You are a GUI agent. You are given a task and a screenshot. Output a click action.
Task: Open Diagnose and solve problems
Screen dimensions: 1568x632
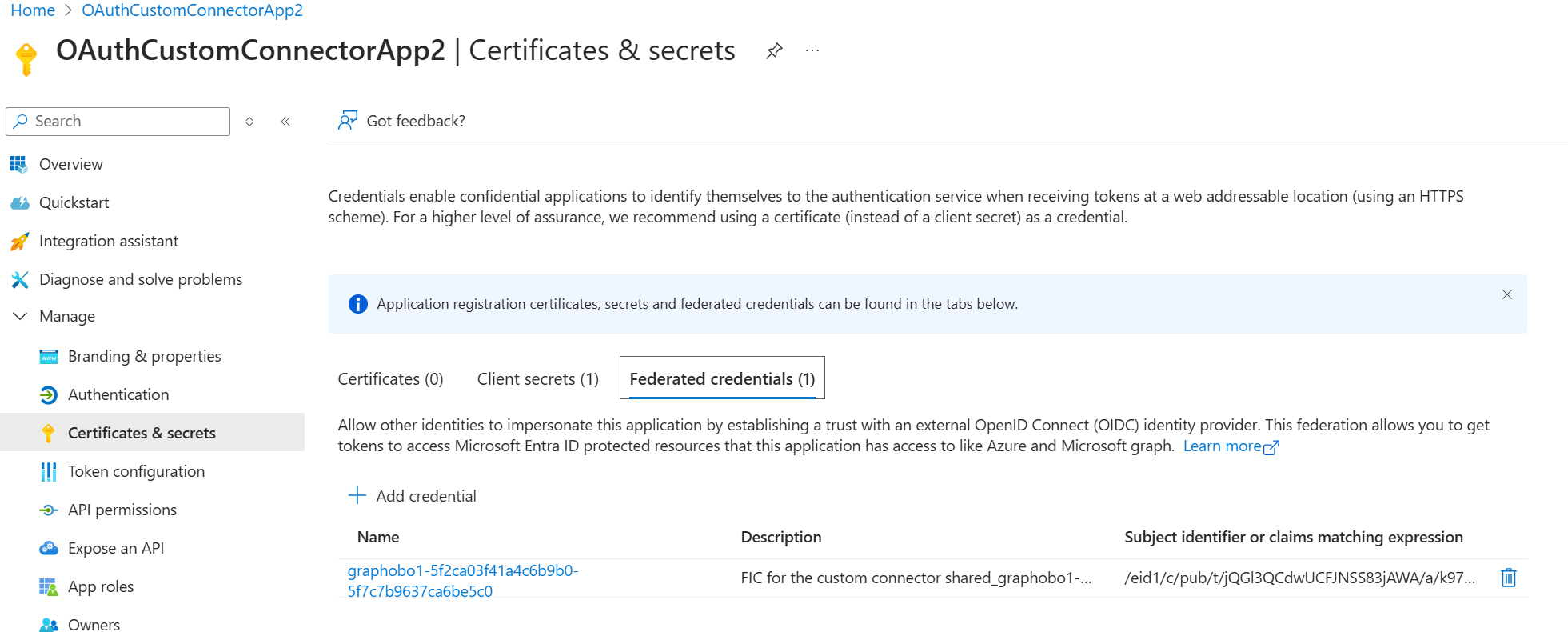tap(140, 279)
